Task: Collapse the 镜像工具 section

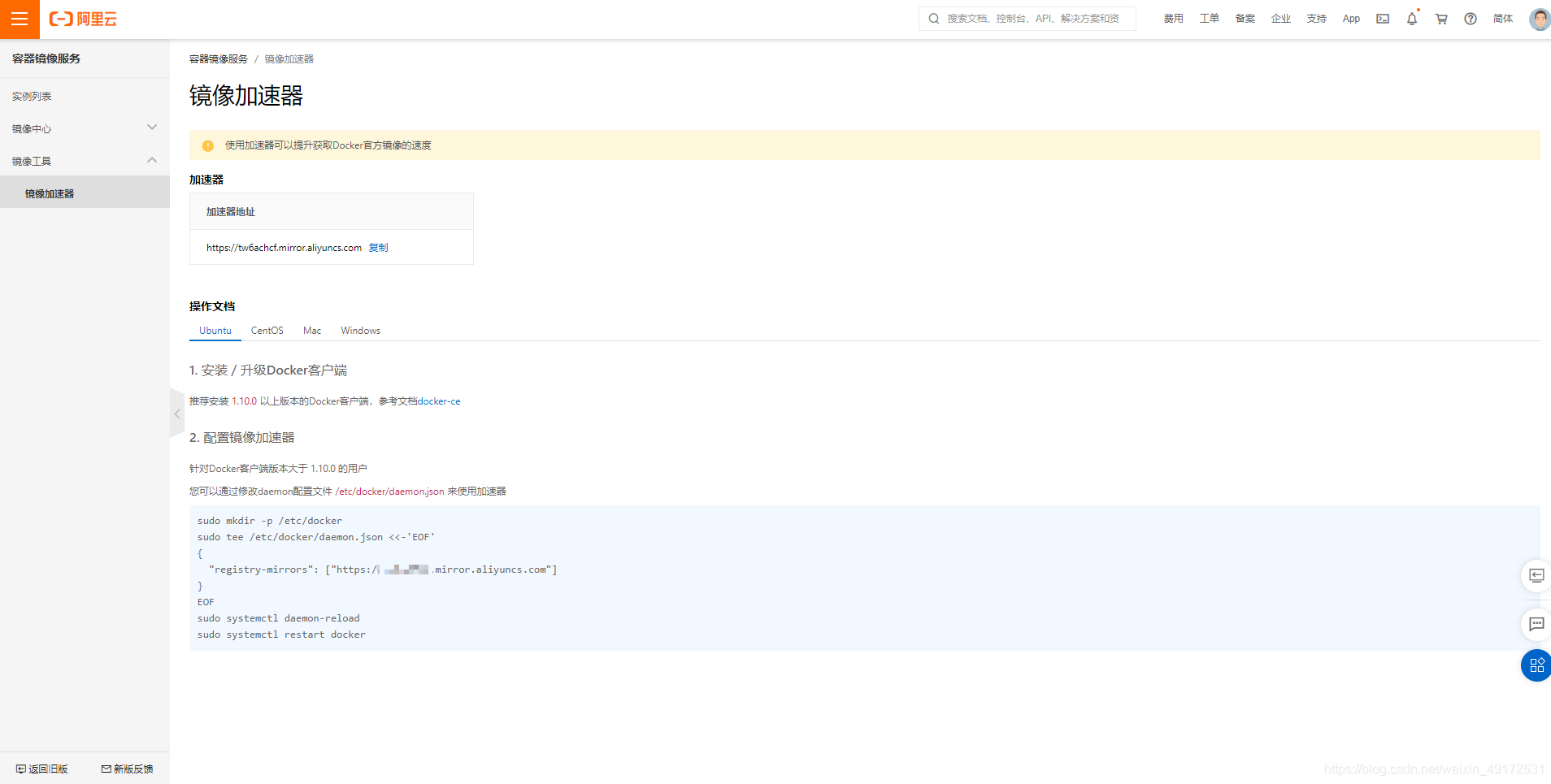Action: 85,161
